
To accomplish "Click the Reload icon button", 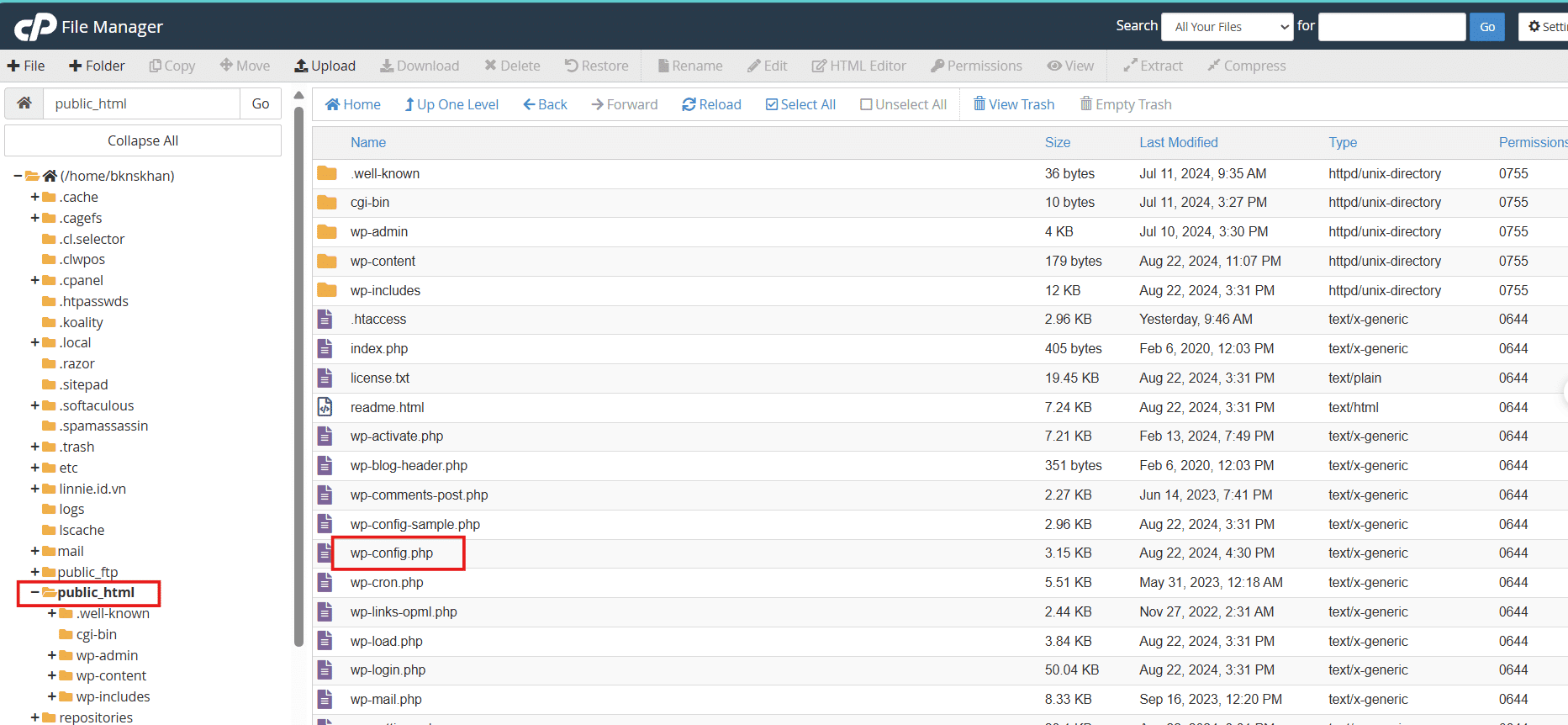I will click(x=689, y=104).
